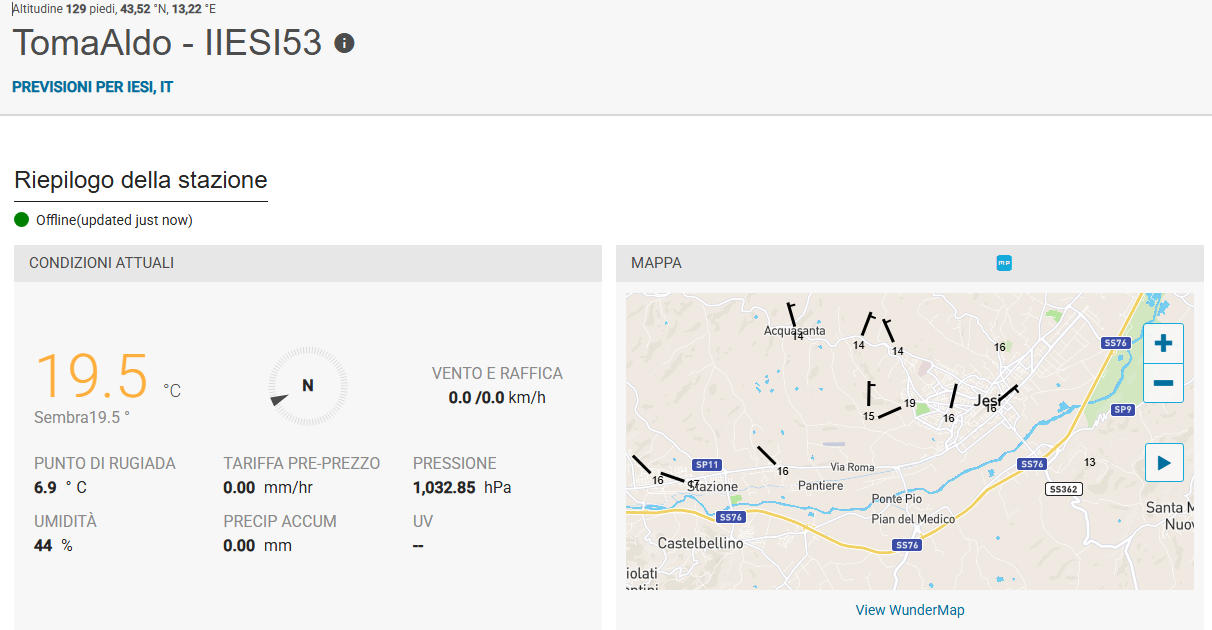Viewport: 1212px width, 630px height.
Task: Click the Jesi city label on map
Action: pyautogui.click(x=987, y=400)
